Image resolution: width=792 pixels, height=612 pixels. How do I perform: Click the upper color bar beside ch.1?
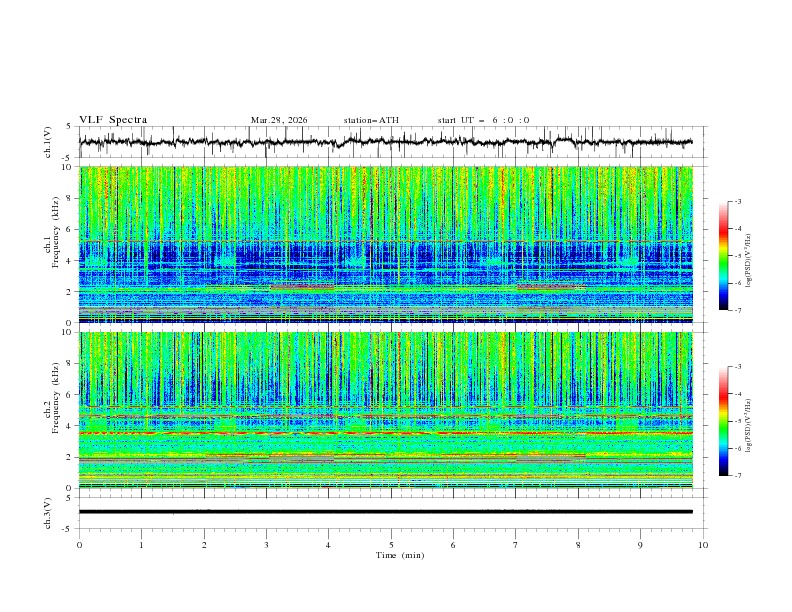point(723,255)
